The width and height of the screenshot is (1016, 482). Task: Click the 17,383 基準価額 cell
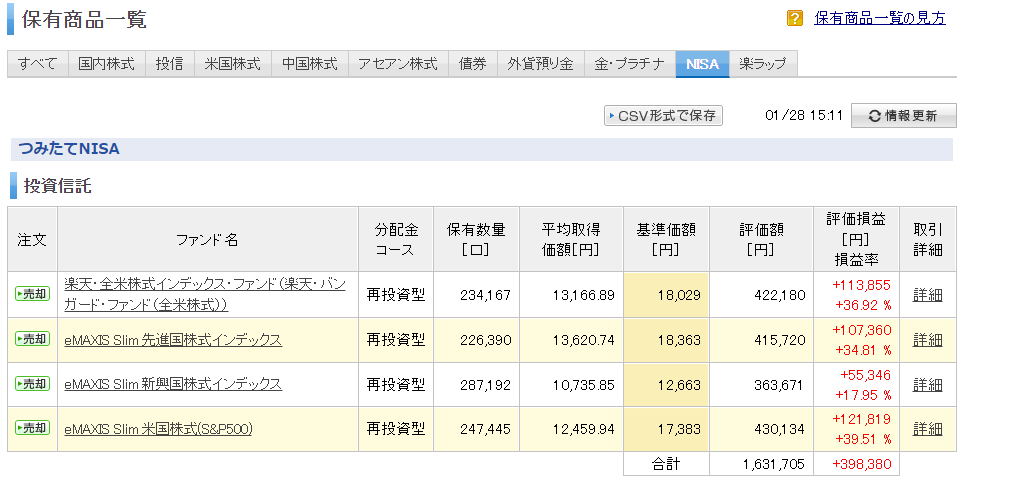pos(666,428)
